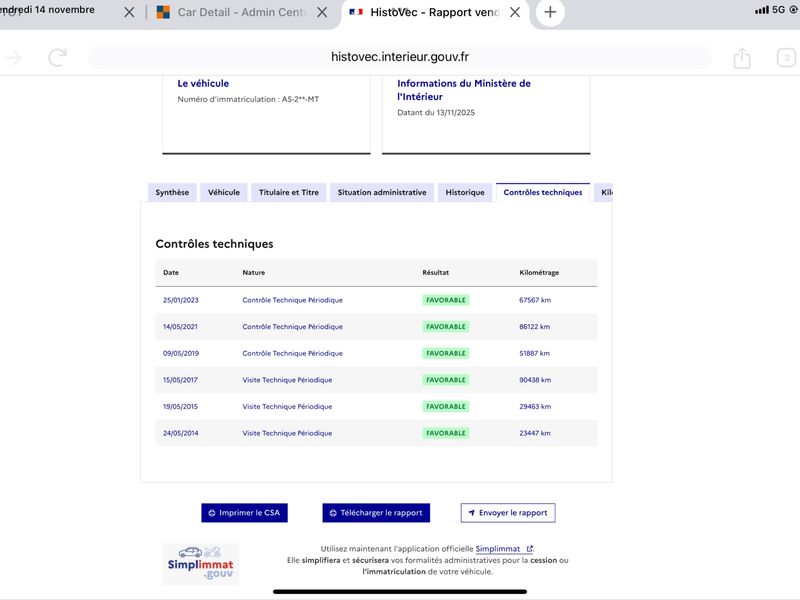
Task: Switch to the Car Detail browser tab
Action: pyautogui.click(x=235, y=13)
